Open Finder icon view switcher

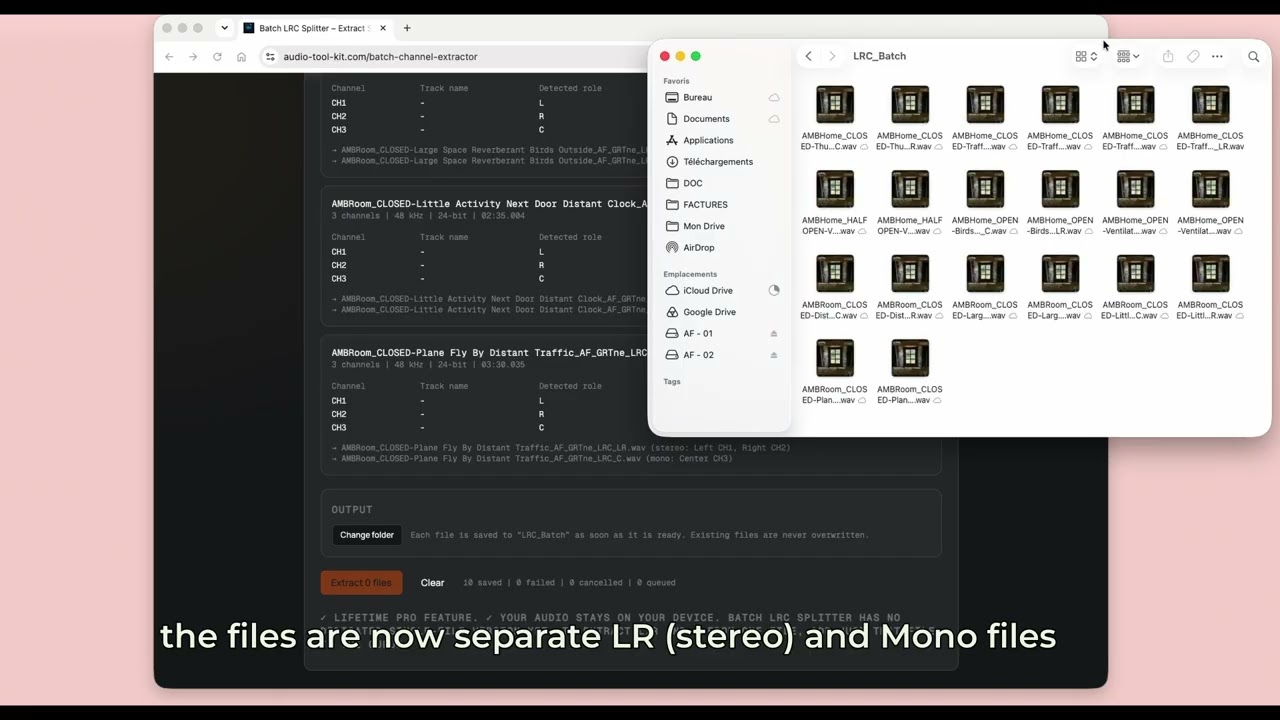click(1086, 57)
